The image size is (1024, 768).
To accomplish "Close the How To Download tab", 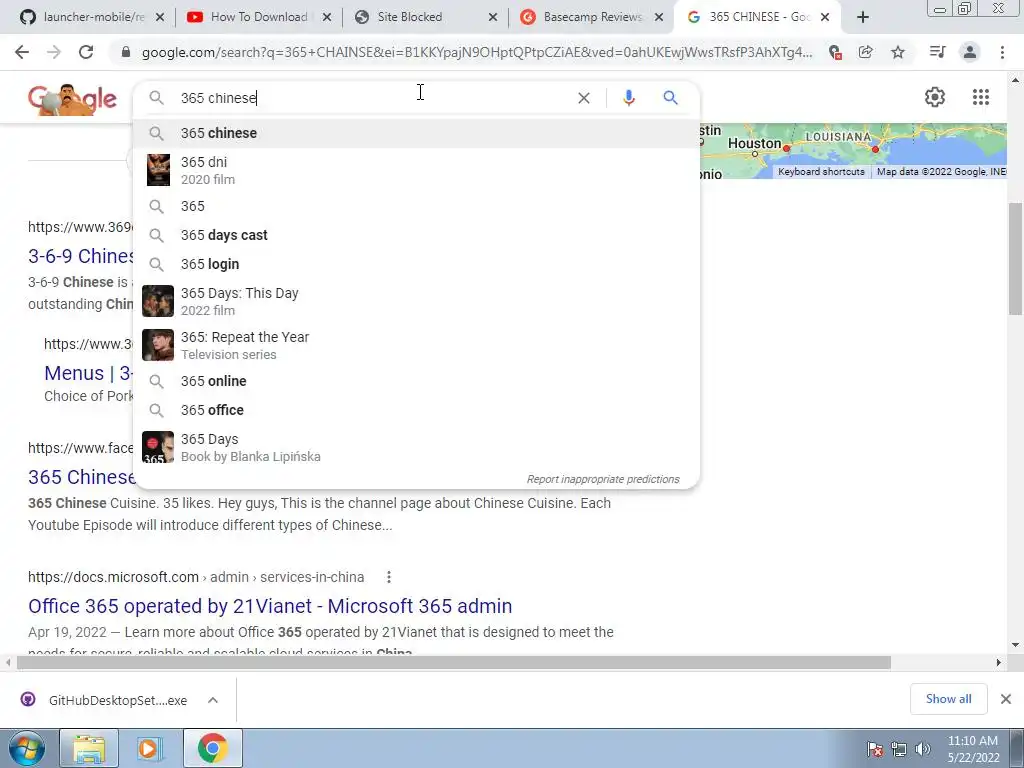I will 327,17.
